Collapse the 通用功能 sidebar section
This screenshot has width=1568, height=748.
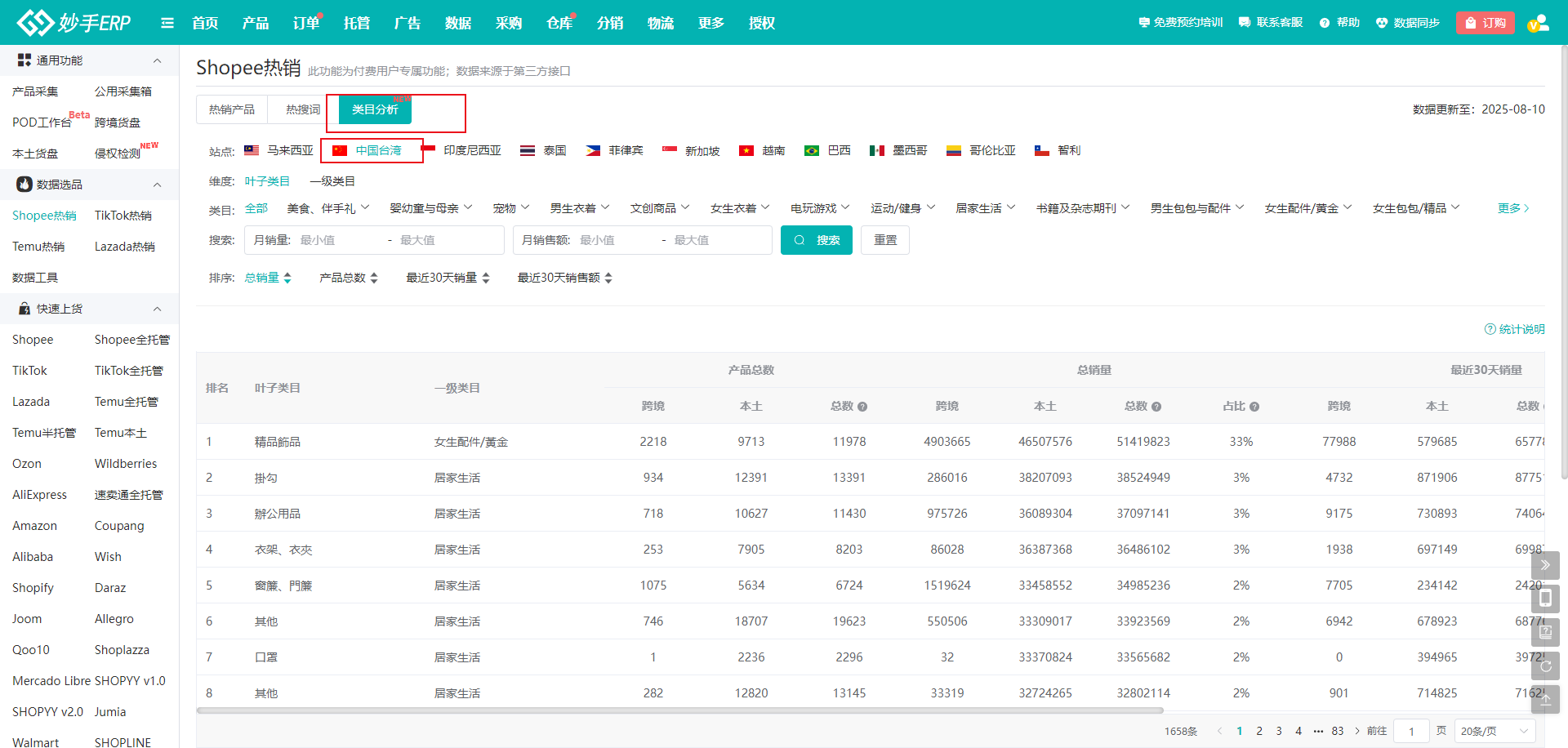pos(158,60)
